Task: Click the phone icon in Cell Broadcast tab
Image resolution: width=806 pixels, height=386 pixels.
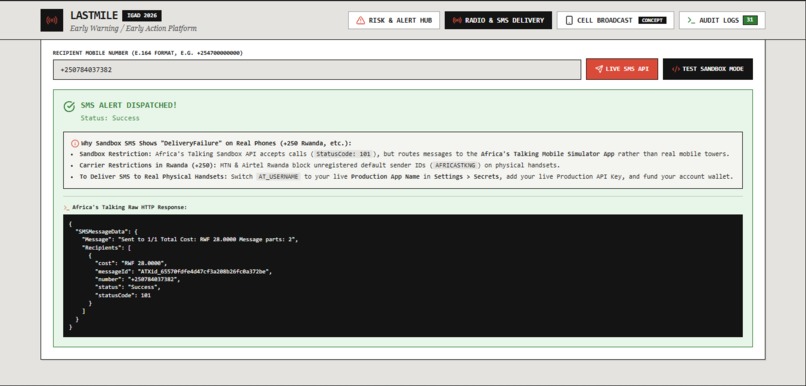Action: tap(569, 21)
